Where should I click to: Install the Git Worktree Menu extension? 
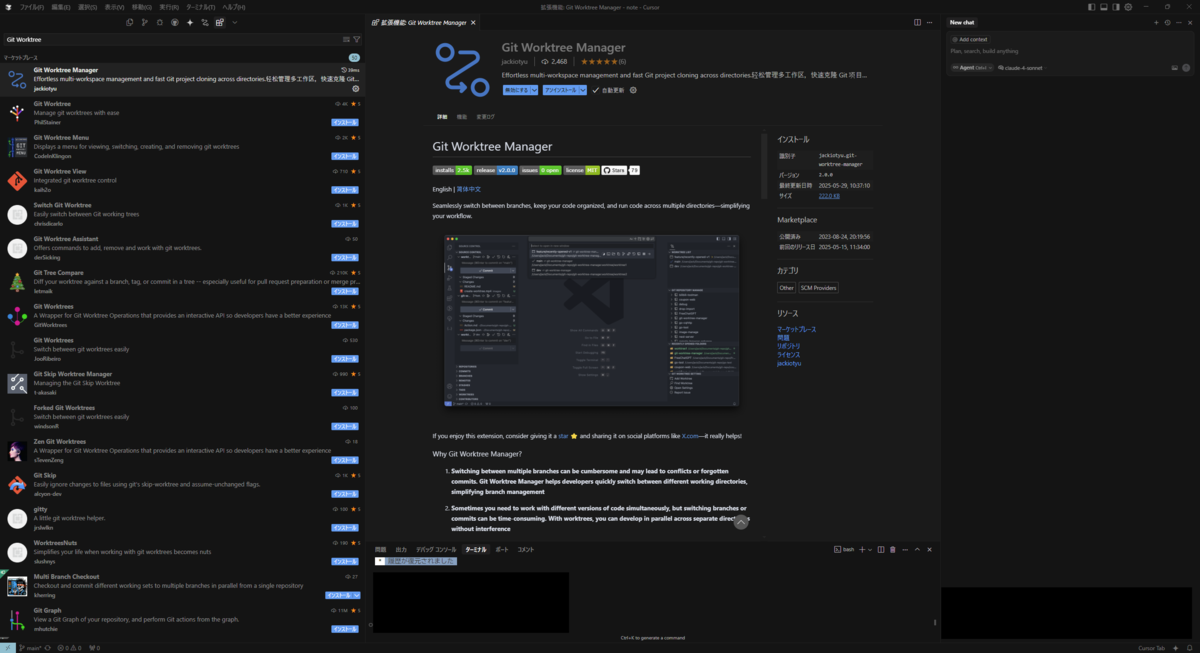[x=345, y=156]
